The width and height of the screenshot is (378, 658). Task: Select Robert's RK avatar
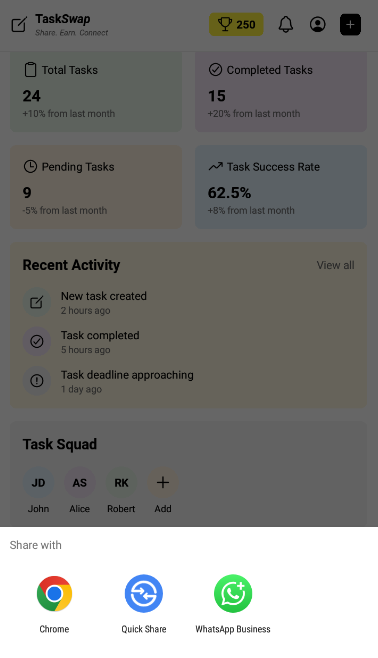[x=121, y=483]
